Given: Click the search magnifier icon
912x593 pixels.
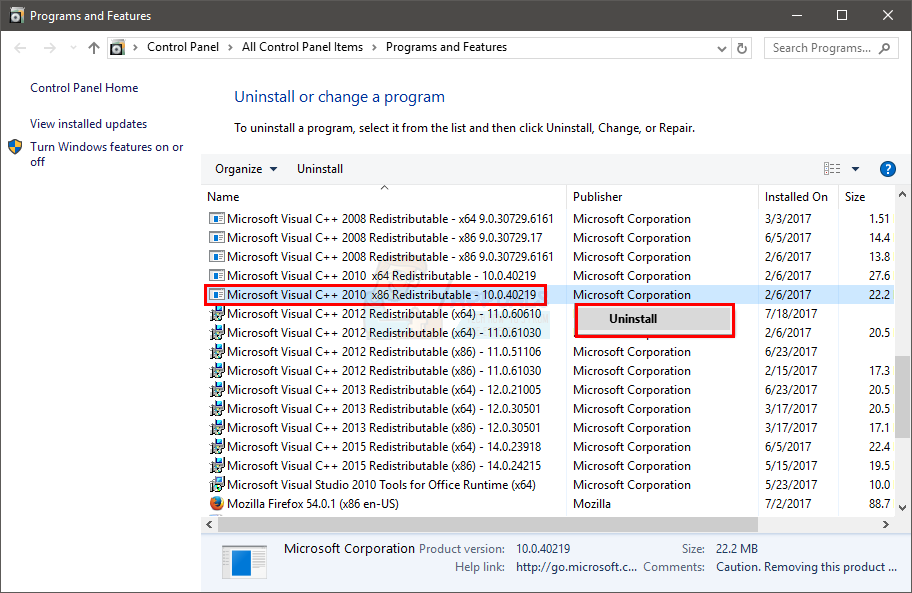Looking at the screenshot, I should point(885,48).
